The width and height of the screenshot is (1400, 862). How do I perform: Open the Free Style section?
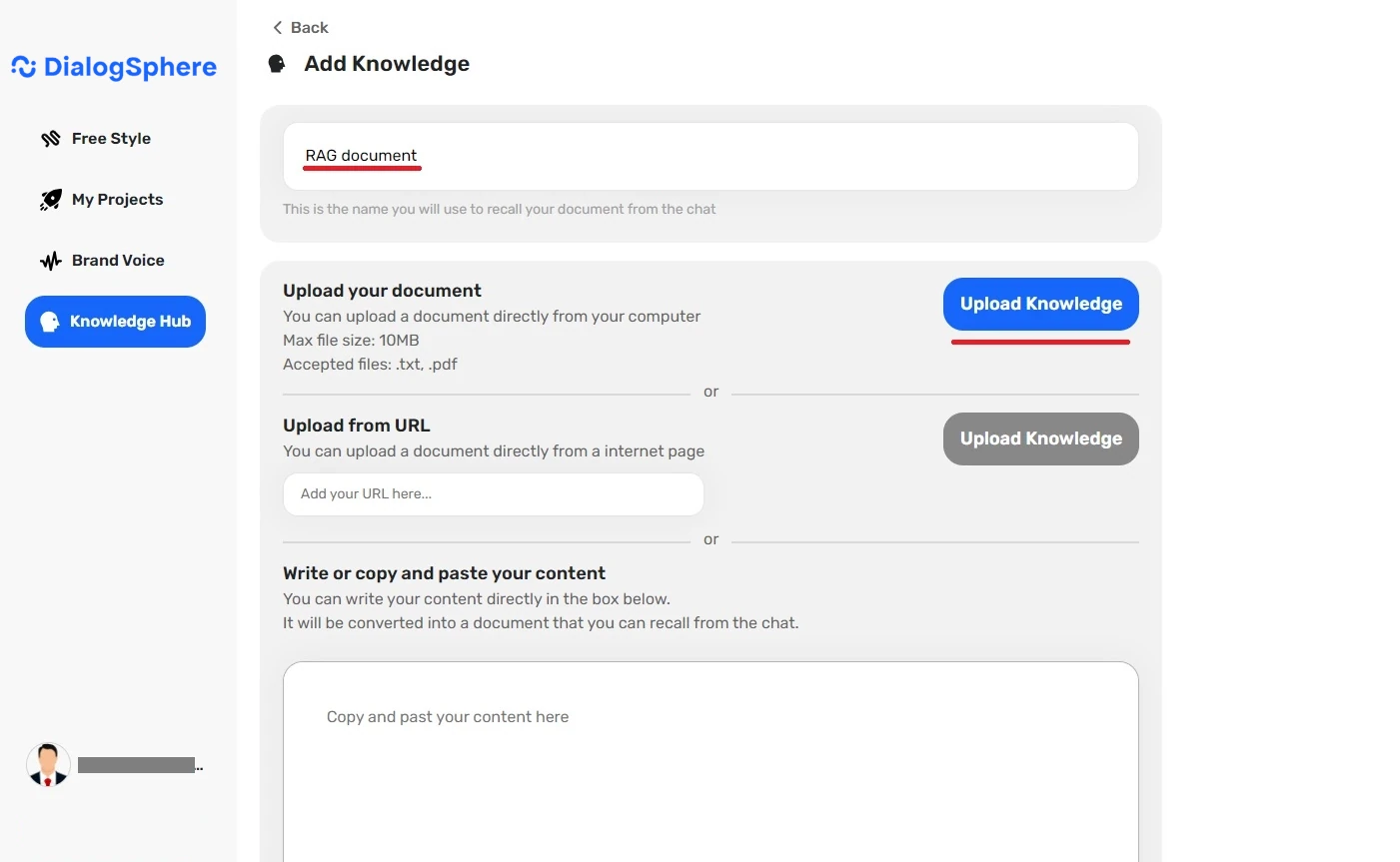pyautogui.click(x=110, y=138)
